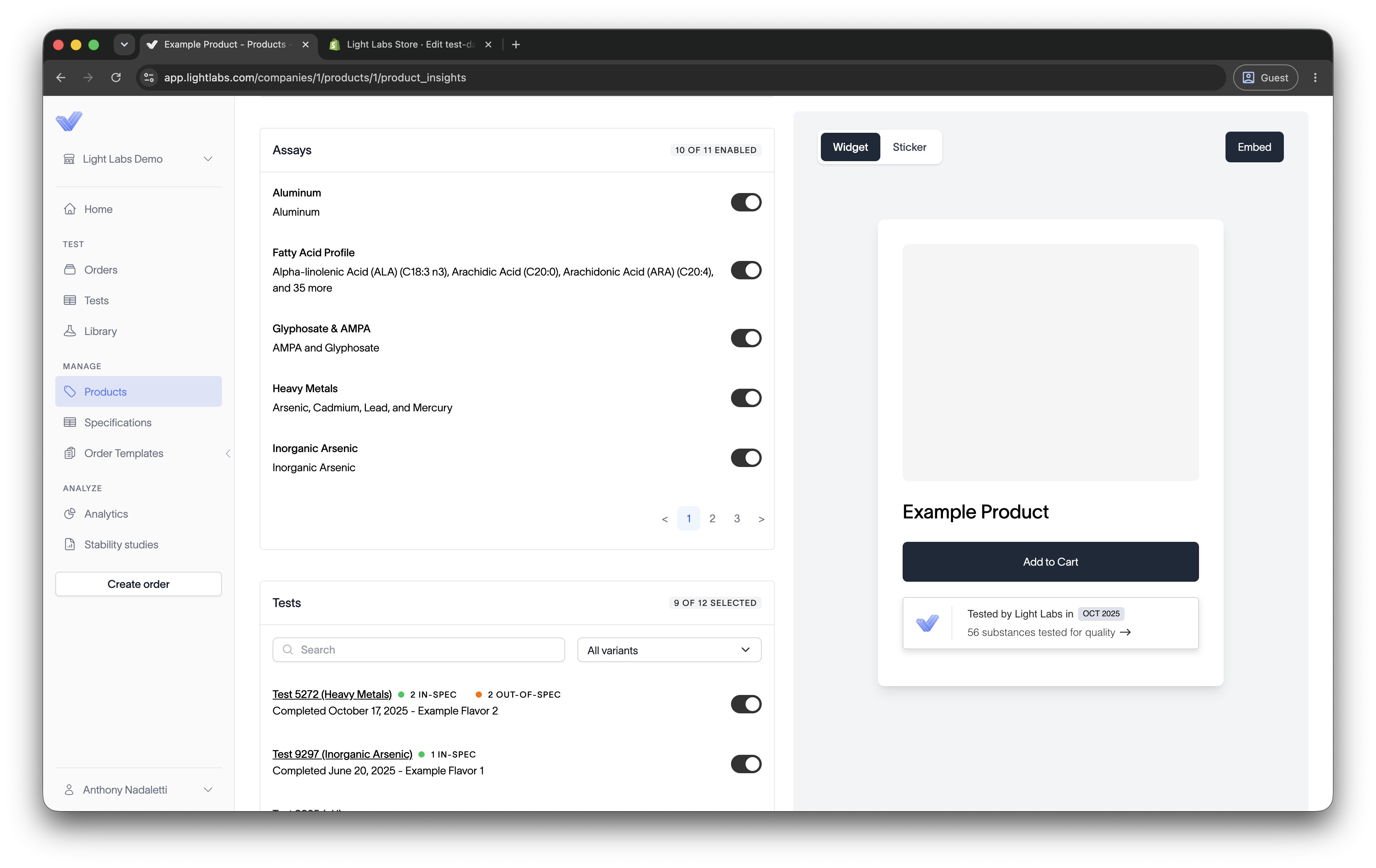Open the Test 5272 (Heavy Metals) link
This screenshot has height=868, width=1376.
[x=332, y=695]
